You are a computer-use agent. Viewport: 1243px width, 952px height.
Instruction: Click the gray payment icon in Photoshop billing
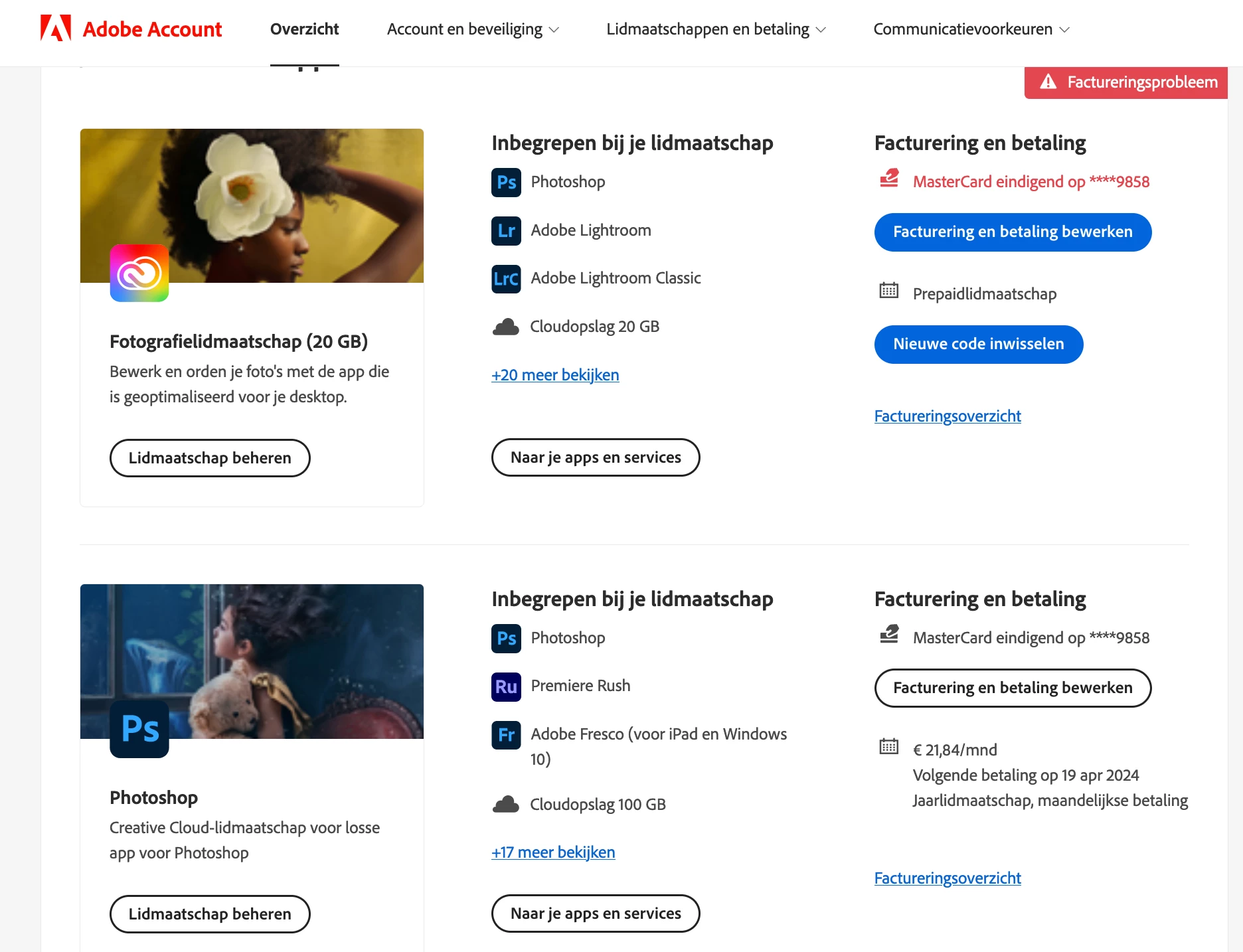pos(889,635)
